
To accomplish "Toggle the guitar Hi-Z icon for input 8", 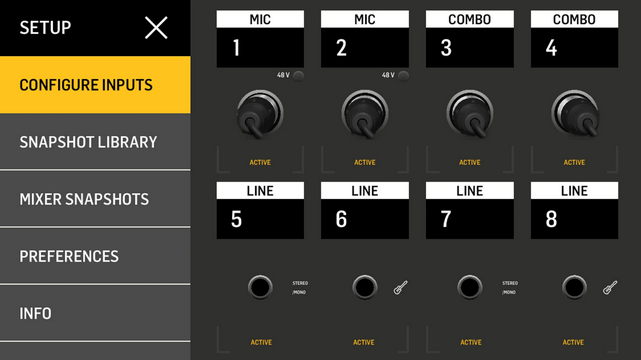I will [x=610, y=287].
